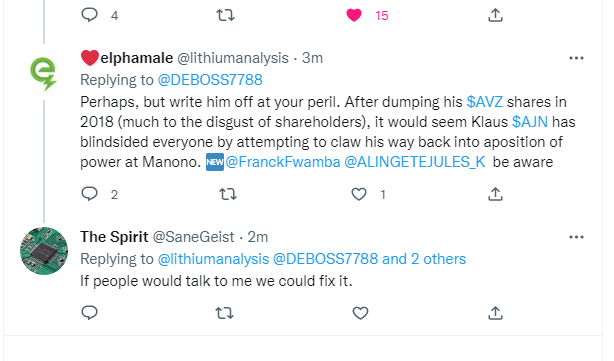614x361 pixels.
Task: Reply to The Spirit's tweet
Action: coord(89,313)
